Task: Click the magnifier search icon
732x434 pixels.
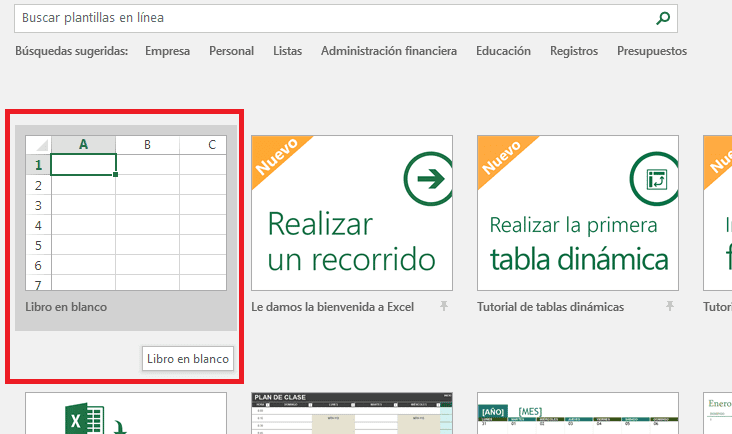Action: (x=662, y=18)
